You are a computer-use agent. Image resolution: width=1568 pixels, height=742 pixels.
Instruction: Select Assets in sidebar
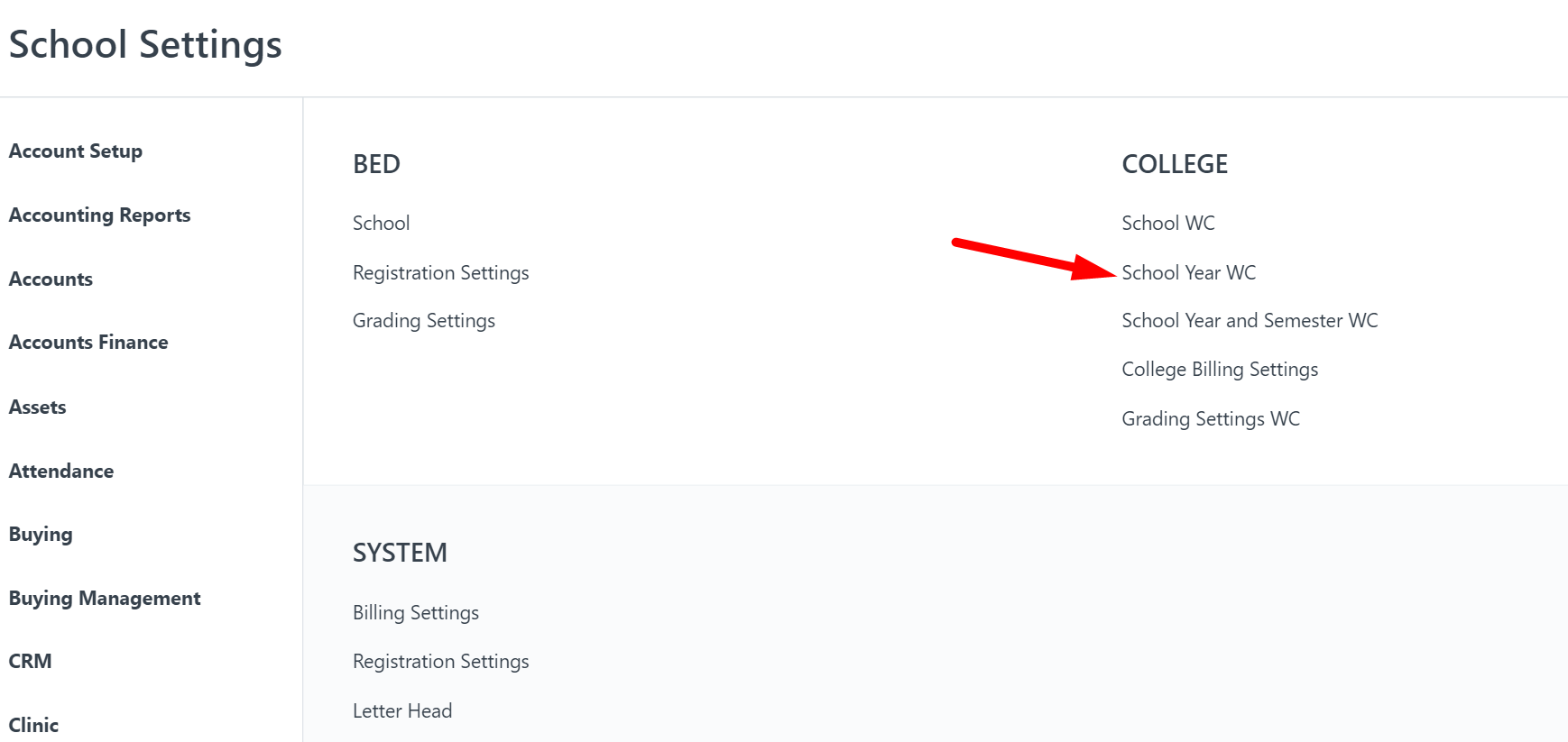[x=37, y=408]
